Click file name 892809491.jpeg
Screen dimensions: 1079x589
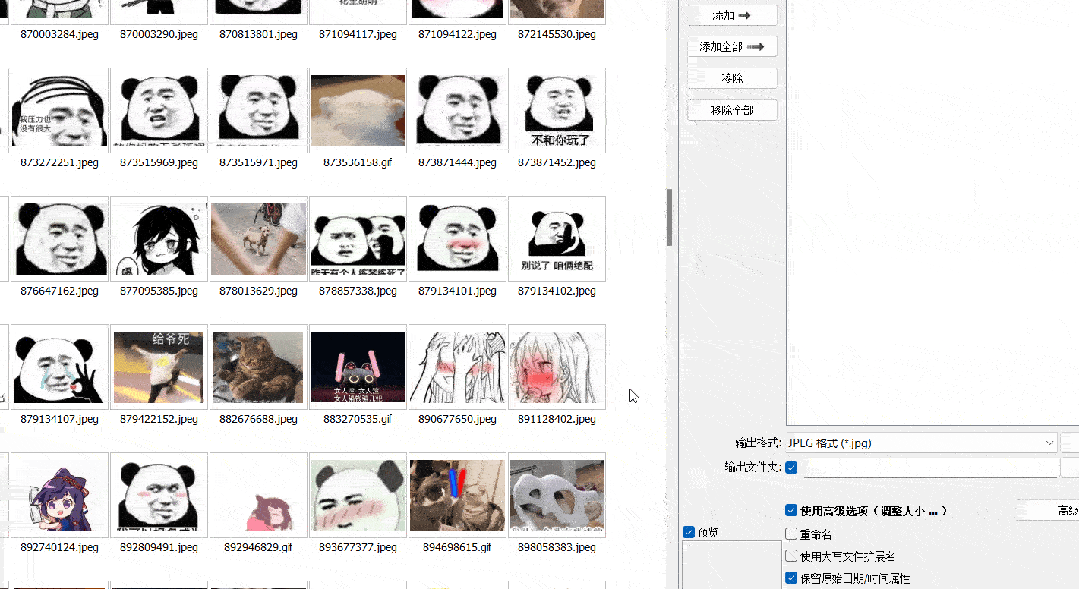[159, 547]
